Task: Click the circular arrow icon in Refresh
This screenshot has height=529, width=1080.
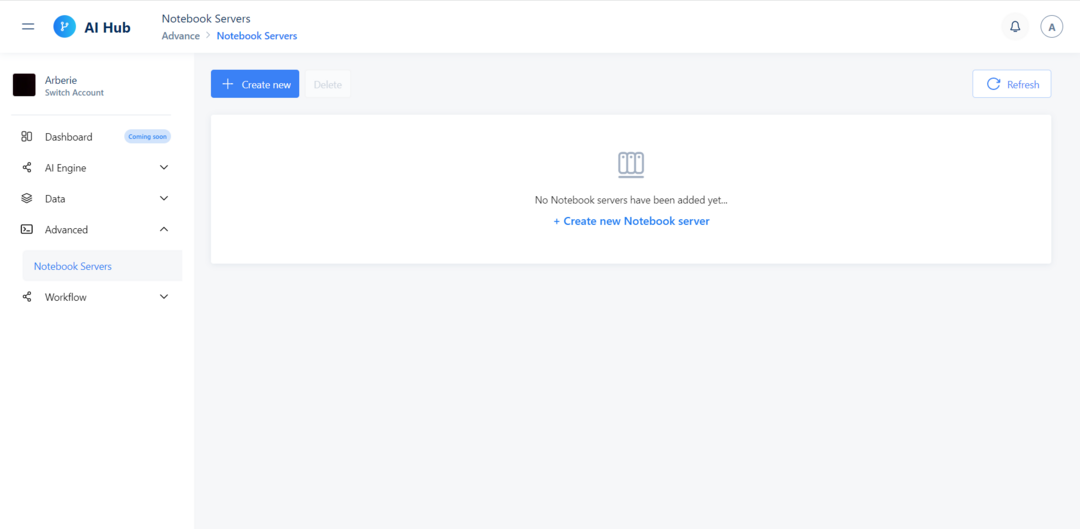Action: pos(993,84)
